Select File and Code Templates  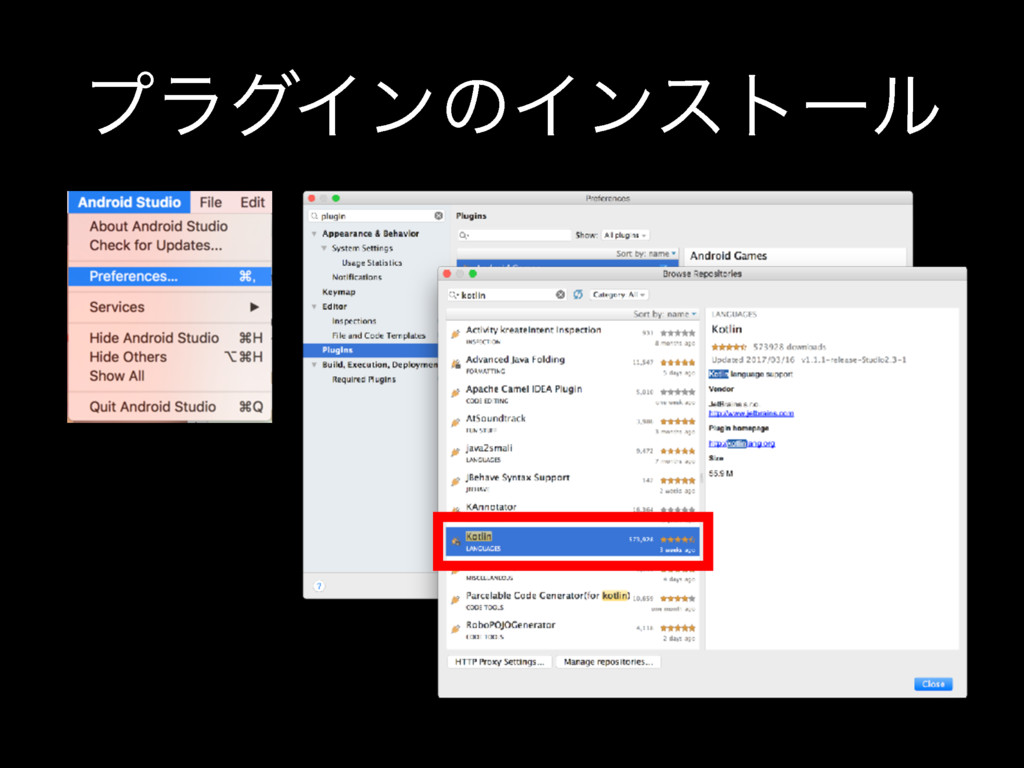tap(378, 335)
